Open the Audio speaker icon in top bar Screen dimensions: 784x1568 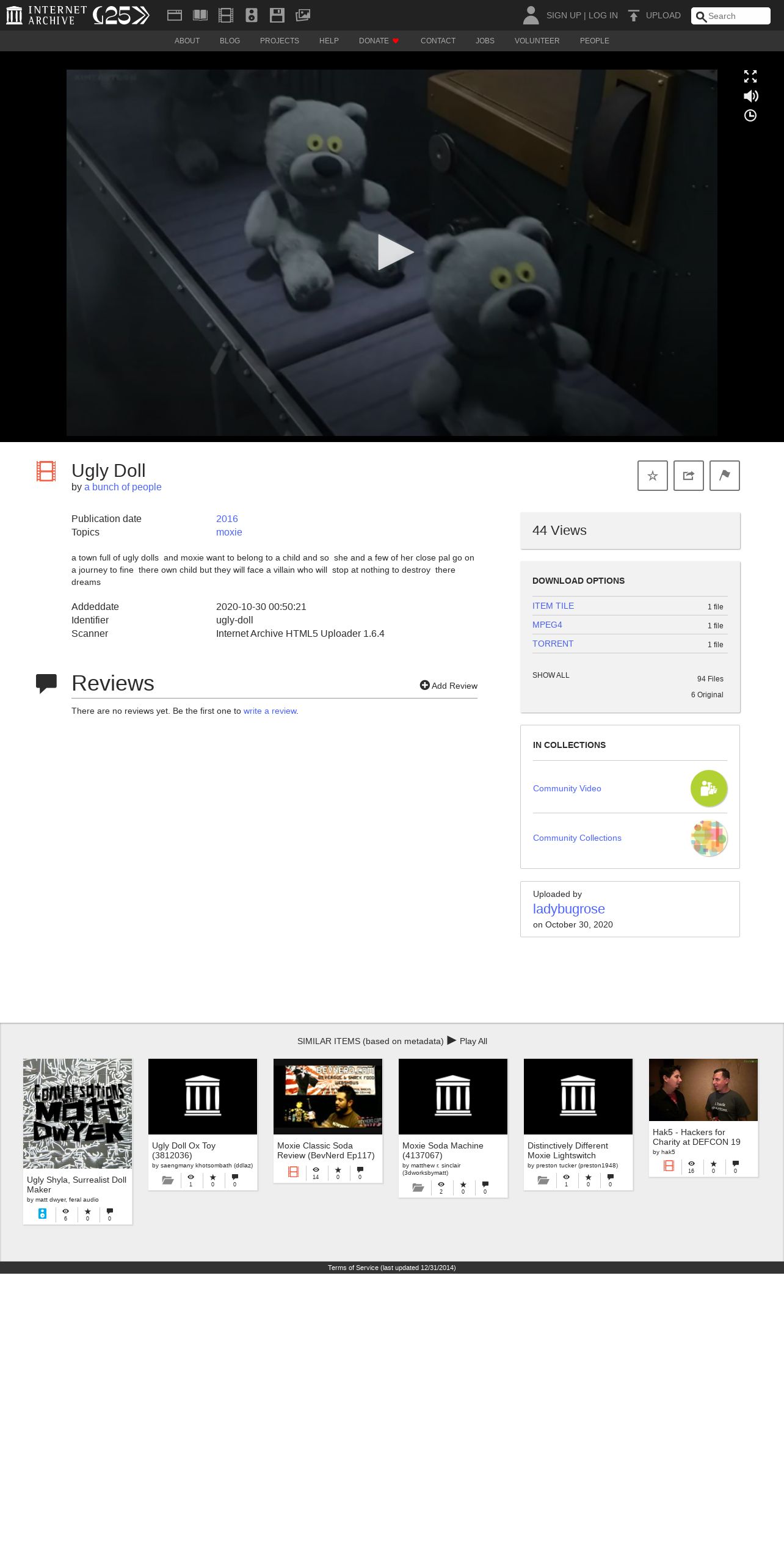pyautogui.click(x=252, y=15)
